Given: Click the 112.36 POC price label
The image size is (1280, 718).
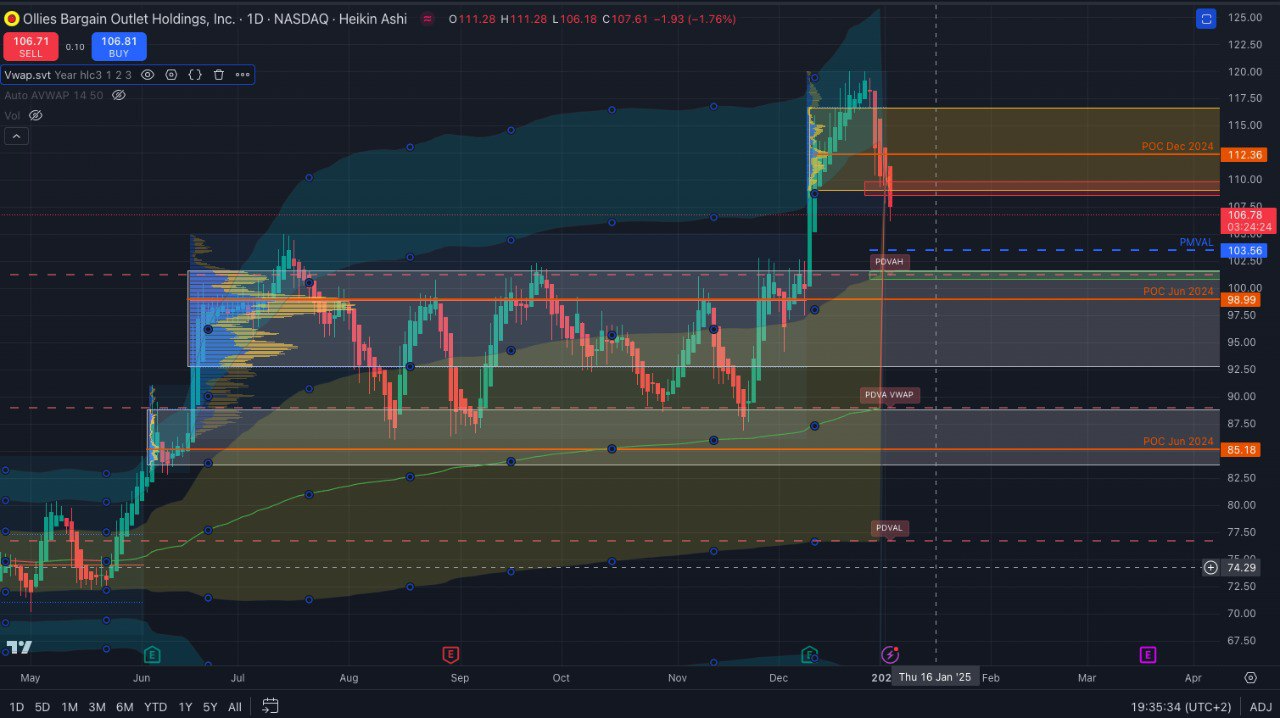Looking at the screenshot, I should click(x=1243, y=155).
